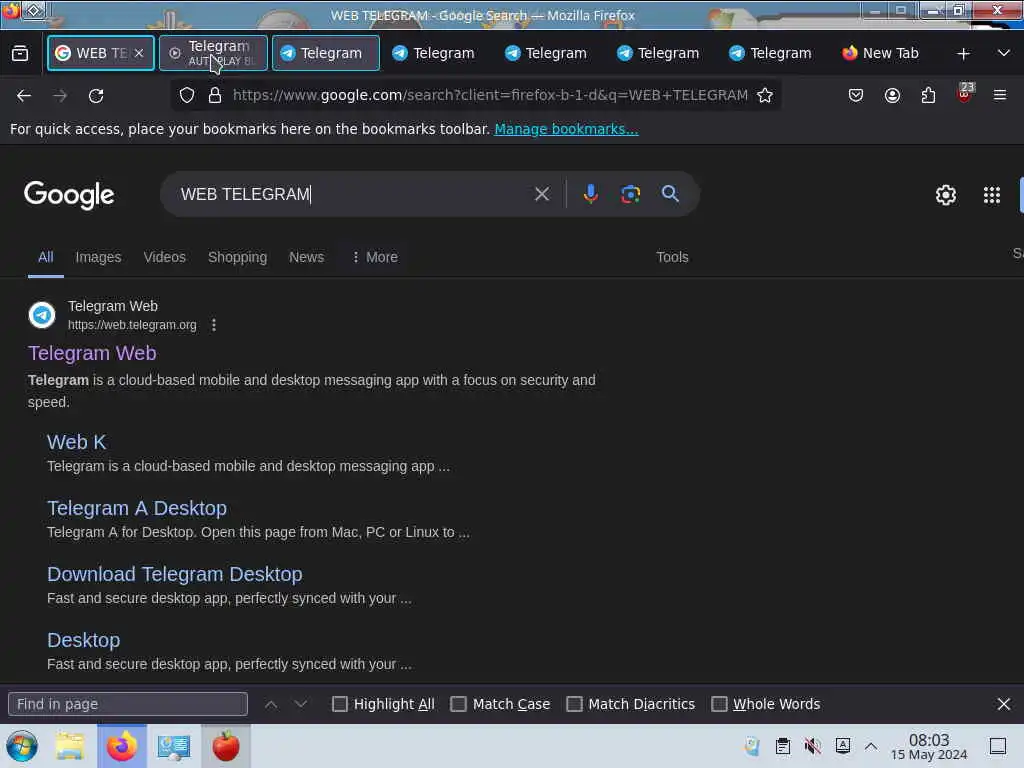
Task: Unmute via muted volume tray icon
Action: coord(813,746)
